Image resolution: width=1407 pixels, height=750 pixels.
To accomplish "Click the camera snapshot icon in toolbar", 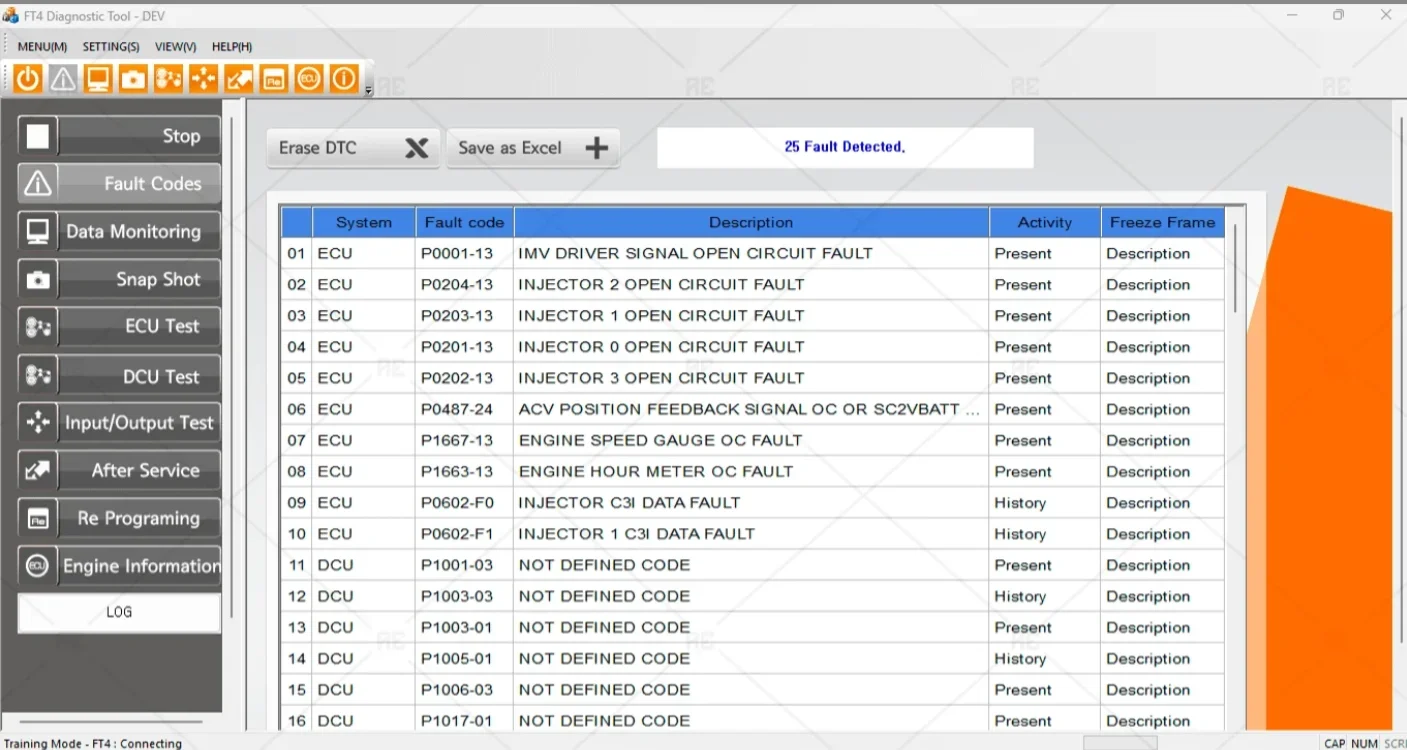I will point(133,78).
